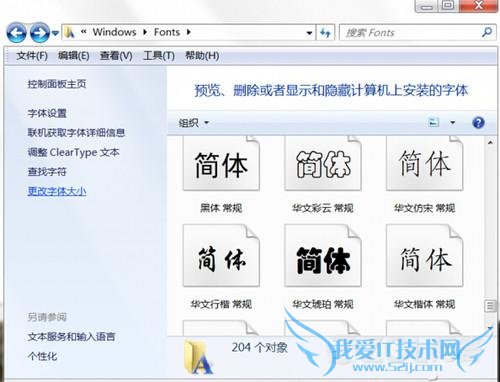Expand arrow after Windows breadcrumb

coord(145,32)
